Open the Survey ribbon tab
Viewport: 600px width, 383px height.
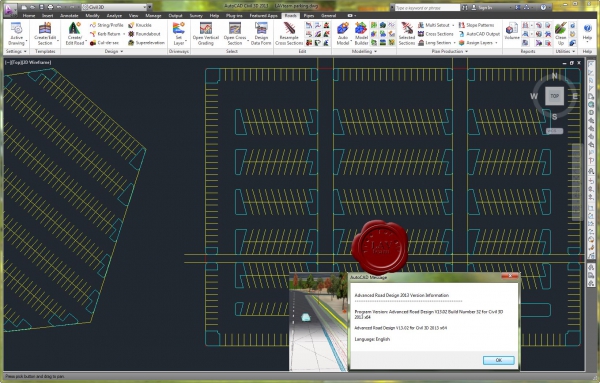click(196, 16)
